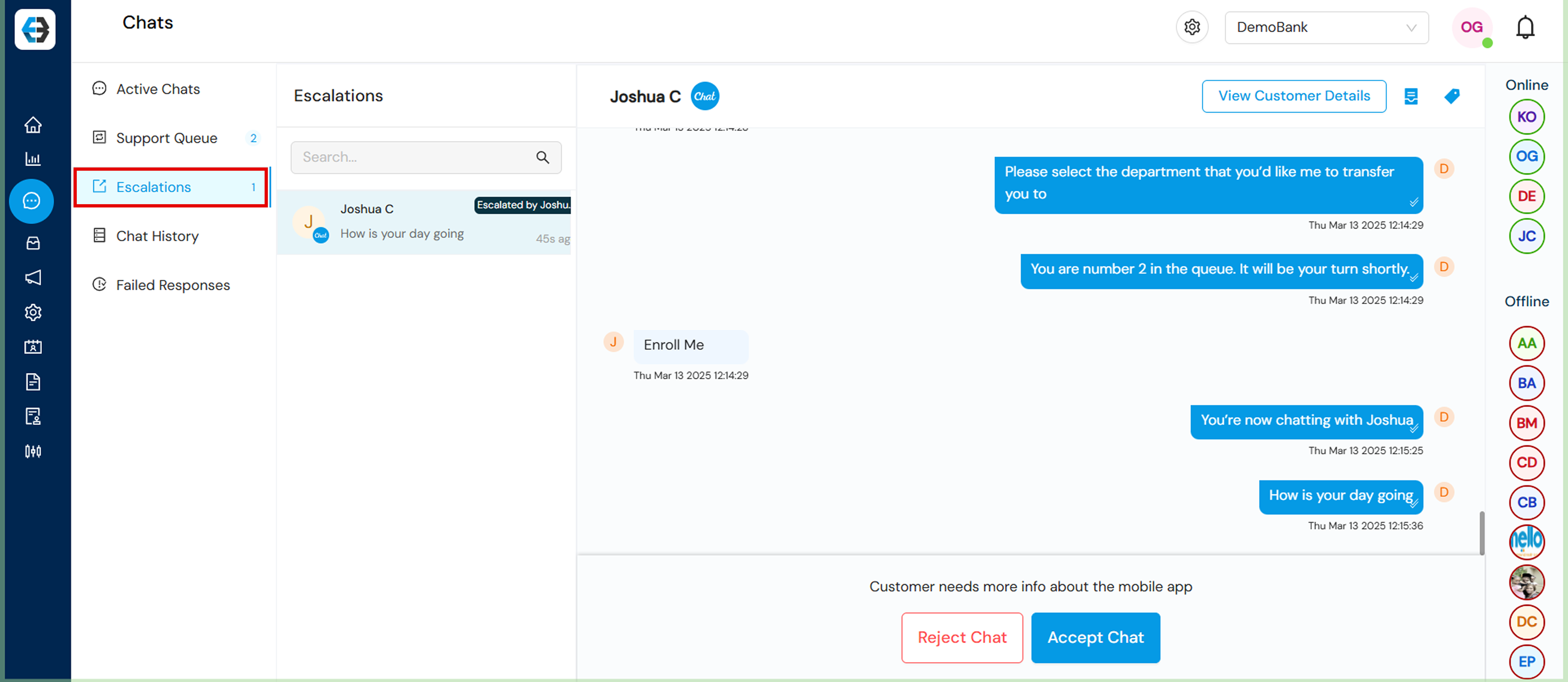Click the tag label icon in chat header
Viewport: 1568px width, 682px height.
point(1452,96)
